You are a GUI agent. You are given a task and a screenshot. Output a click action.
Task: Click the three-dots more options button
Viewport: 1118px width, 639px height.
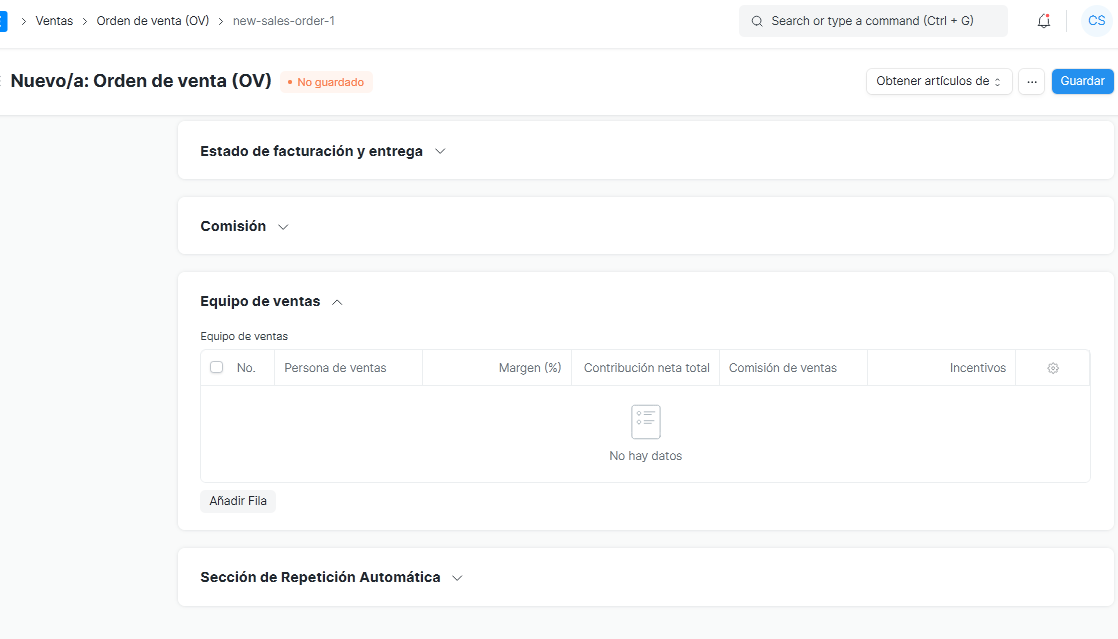(1031, 82)
